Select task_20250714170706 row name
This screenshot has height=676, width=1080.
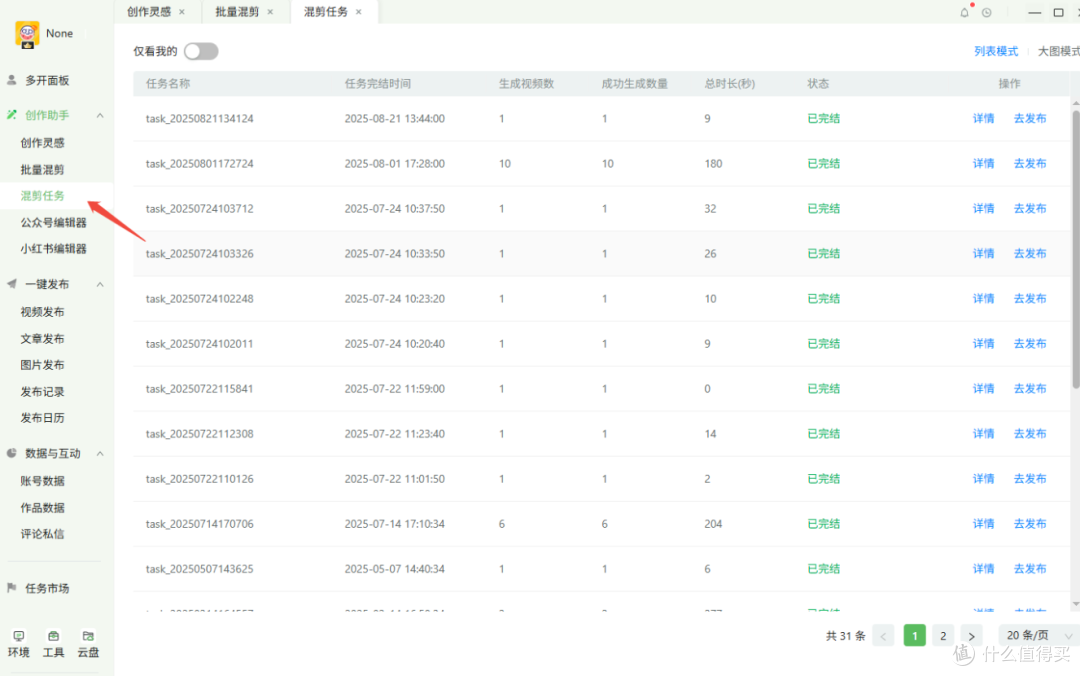click(x=200, y=524)
